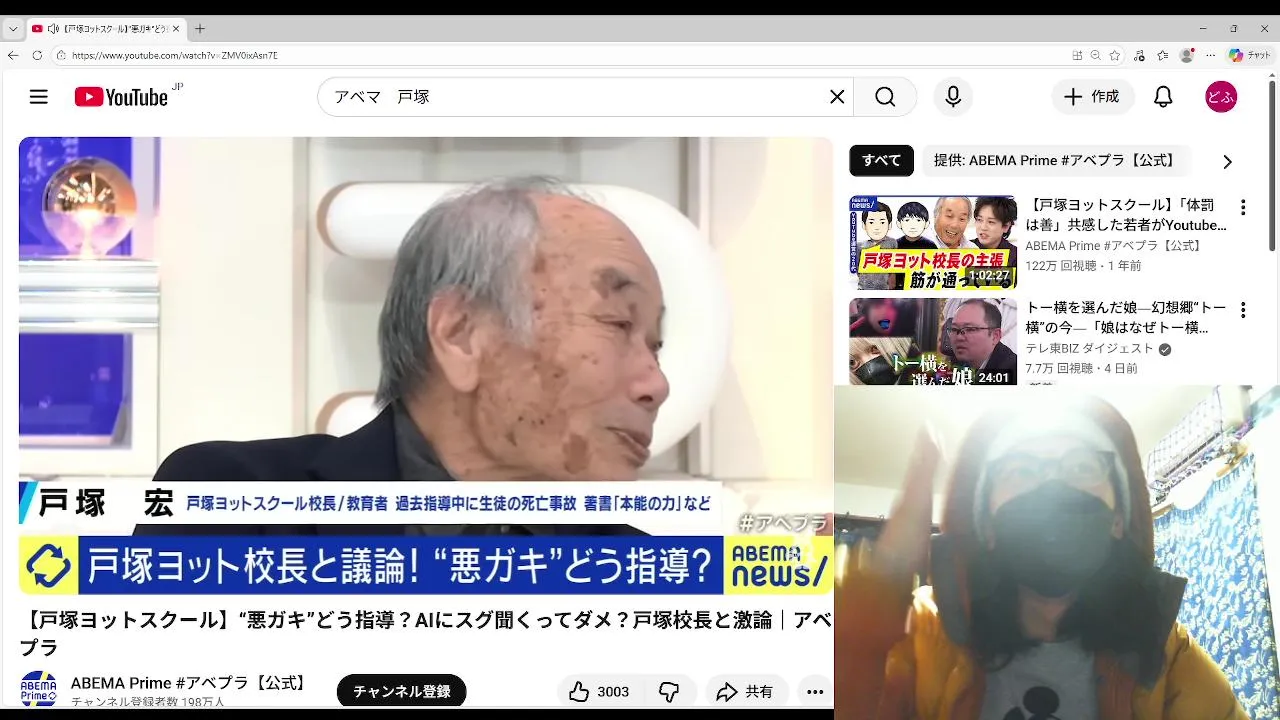Open the account avatar menu
Viewport: 1280px width, 720px height.
click(x=1221, y=97)
